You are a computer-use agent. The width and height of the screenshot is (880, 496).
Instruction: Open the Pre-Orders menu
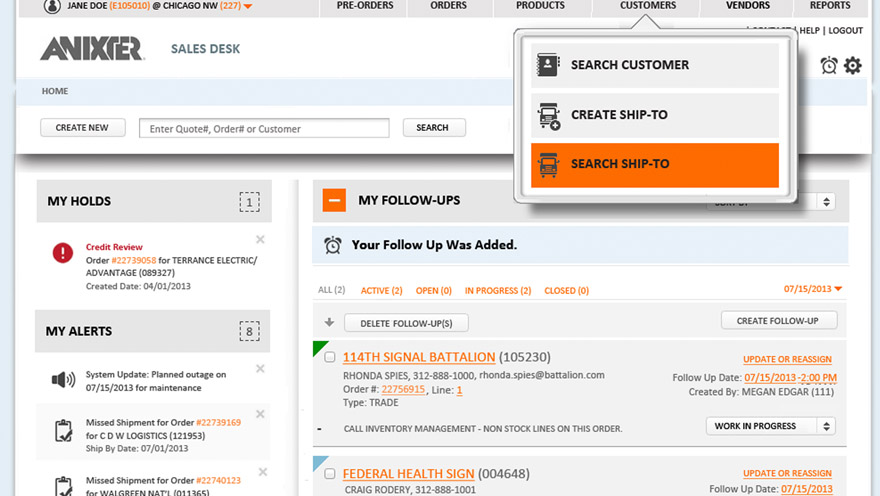[x=363, y=6]
